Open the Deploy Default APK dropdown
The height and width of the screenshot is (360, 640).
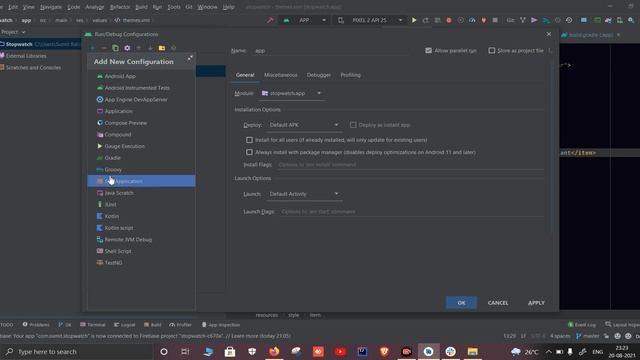click(x=304, y=125)
